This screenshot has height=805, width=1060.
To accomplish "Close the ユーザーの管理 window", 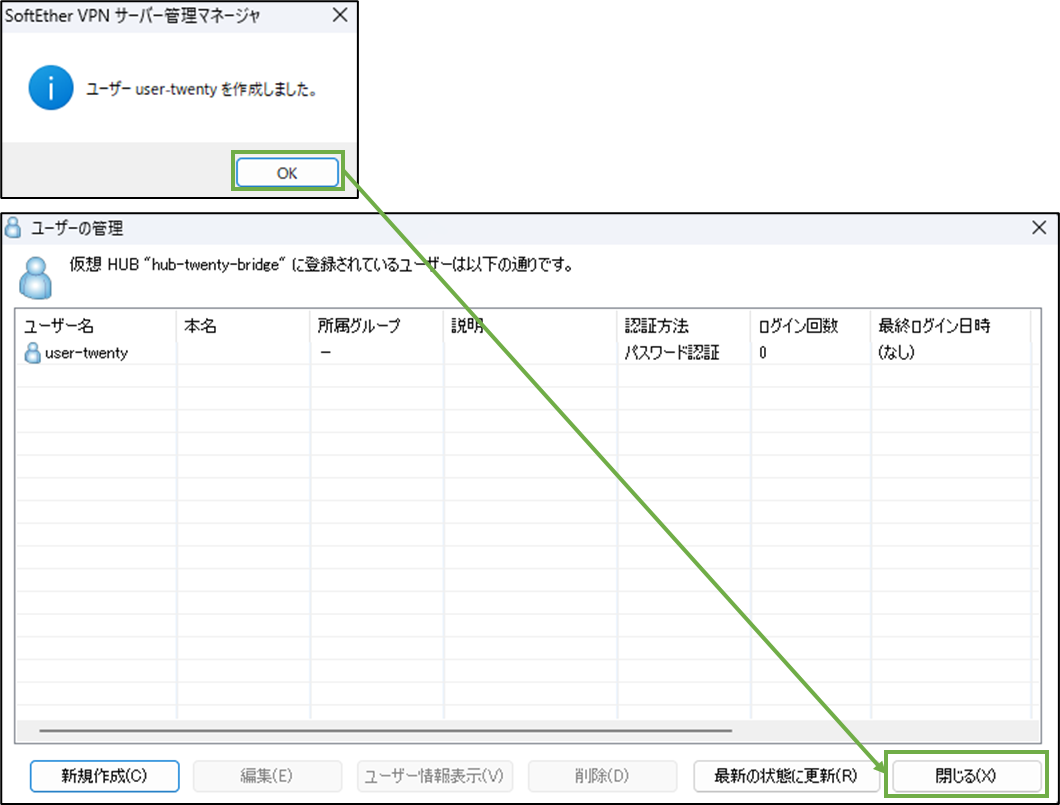I will point(1039,228).
